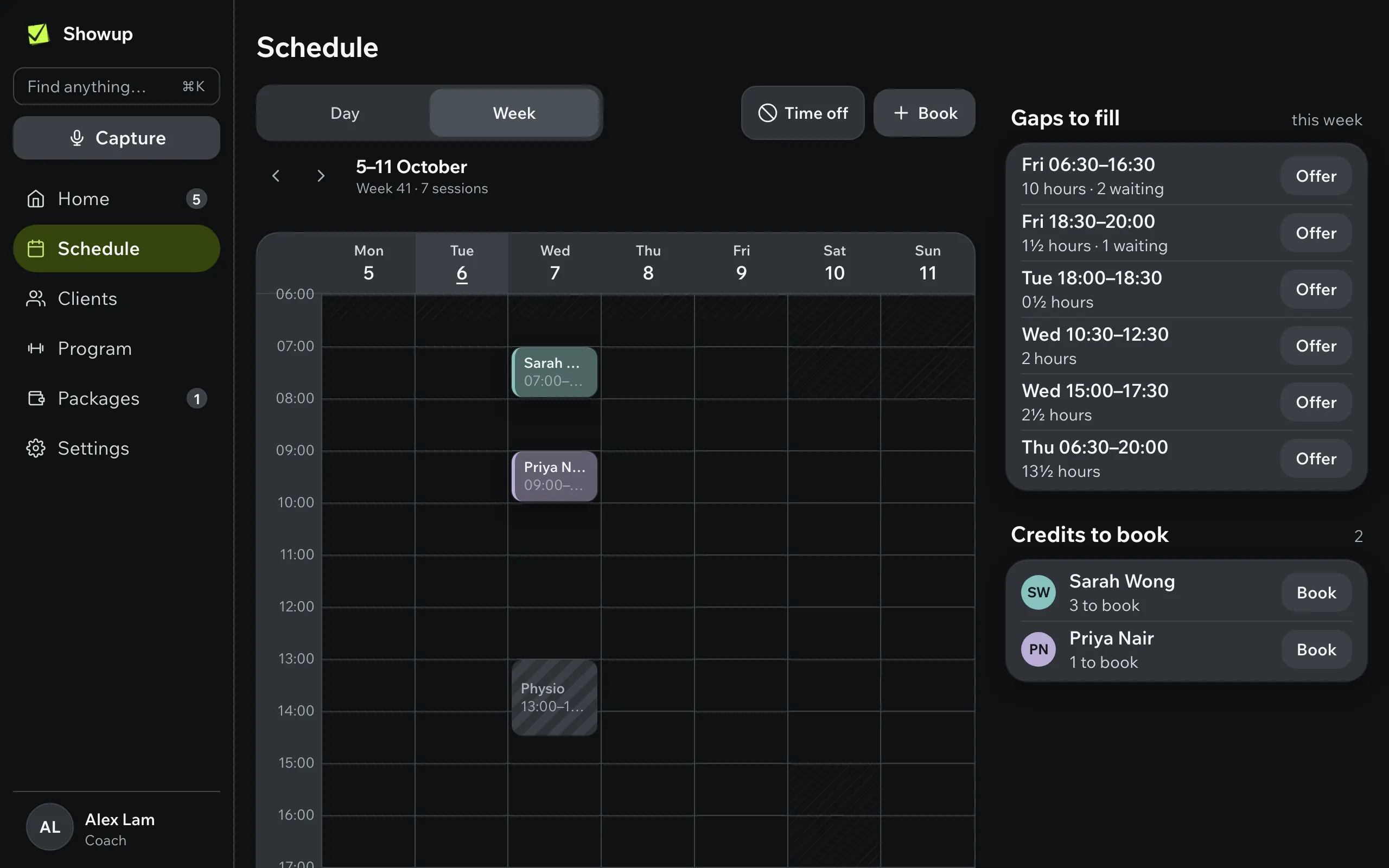This screenshot has width=1389, height=868.
Task: Click the AL avatar for Alex Lam
Action: tap(50, 827)
